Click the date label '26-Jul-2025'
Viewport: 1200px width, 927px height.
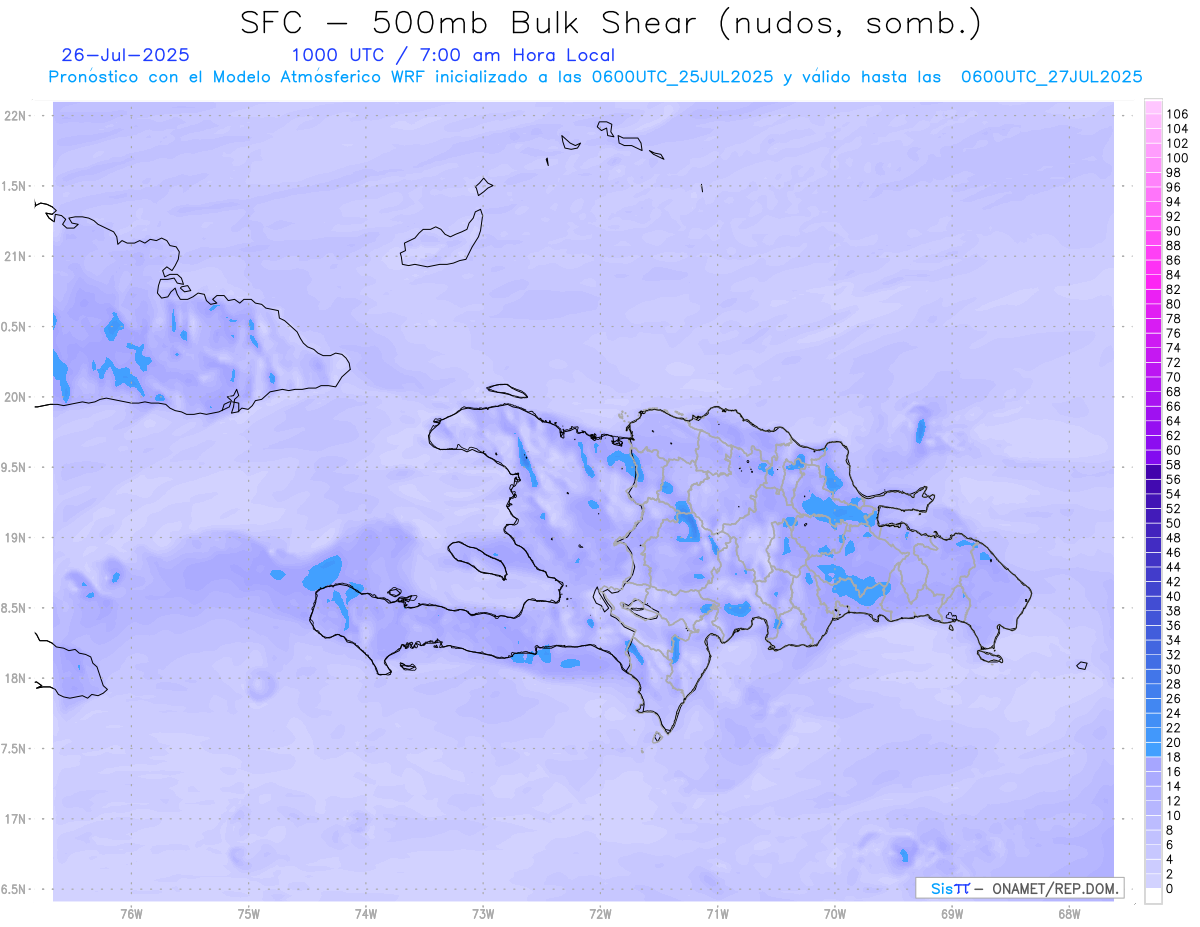point(125,56)
